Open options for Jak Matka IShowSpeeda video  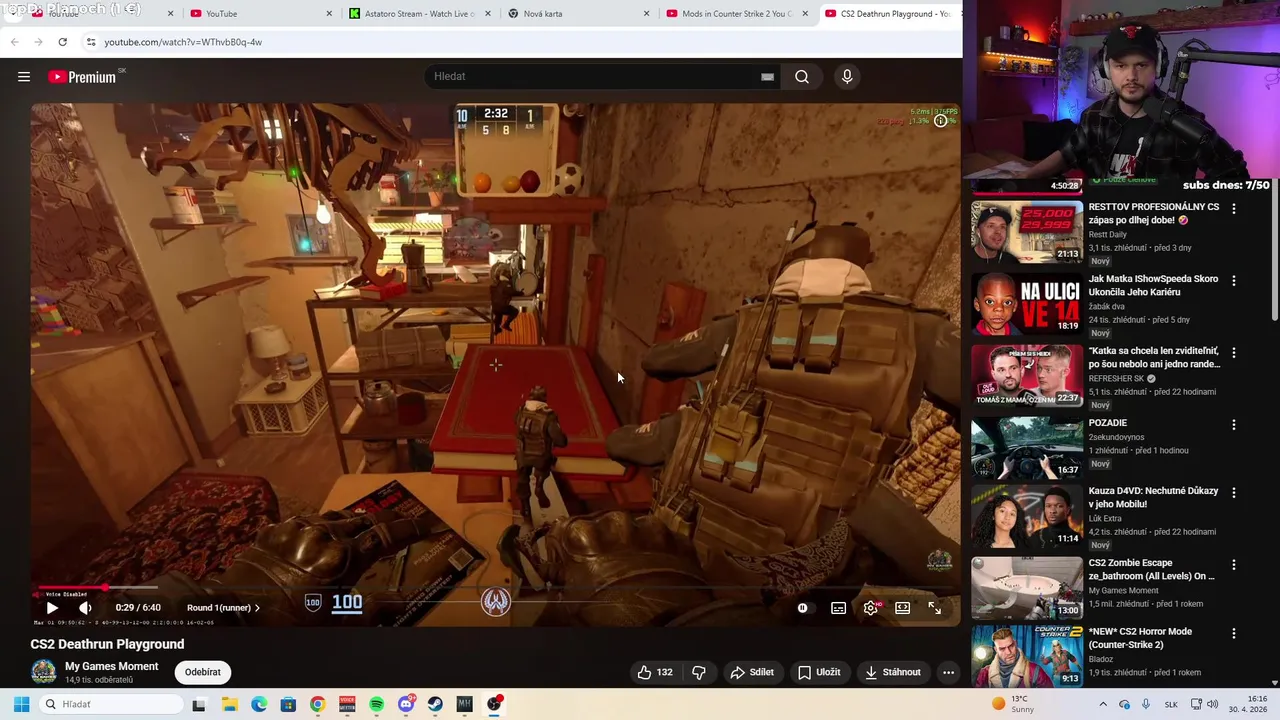coord(1234,281)
